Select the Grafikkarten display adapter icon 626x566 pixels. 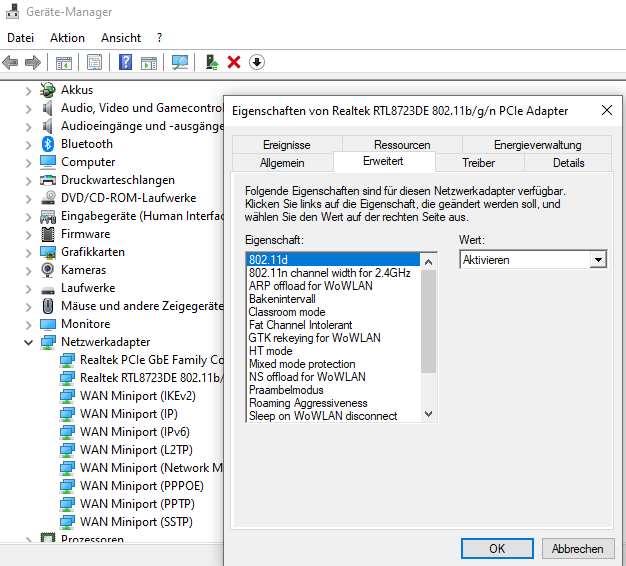coord(48,252)
